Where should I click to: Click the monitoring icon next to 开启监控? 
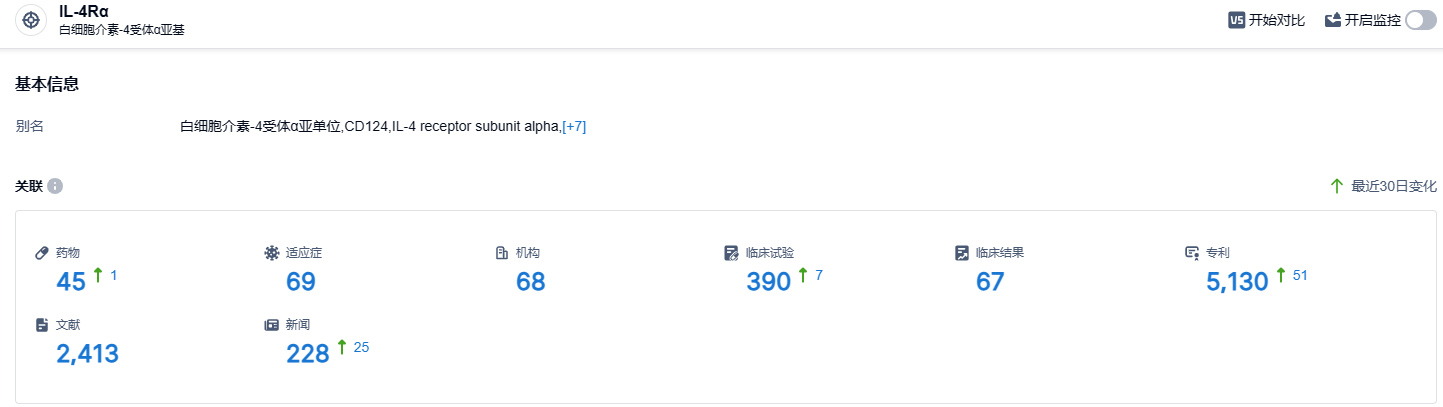click(x=1333, y=20)
